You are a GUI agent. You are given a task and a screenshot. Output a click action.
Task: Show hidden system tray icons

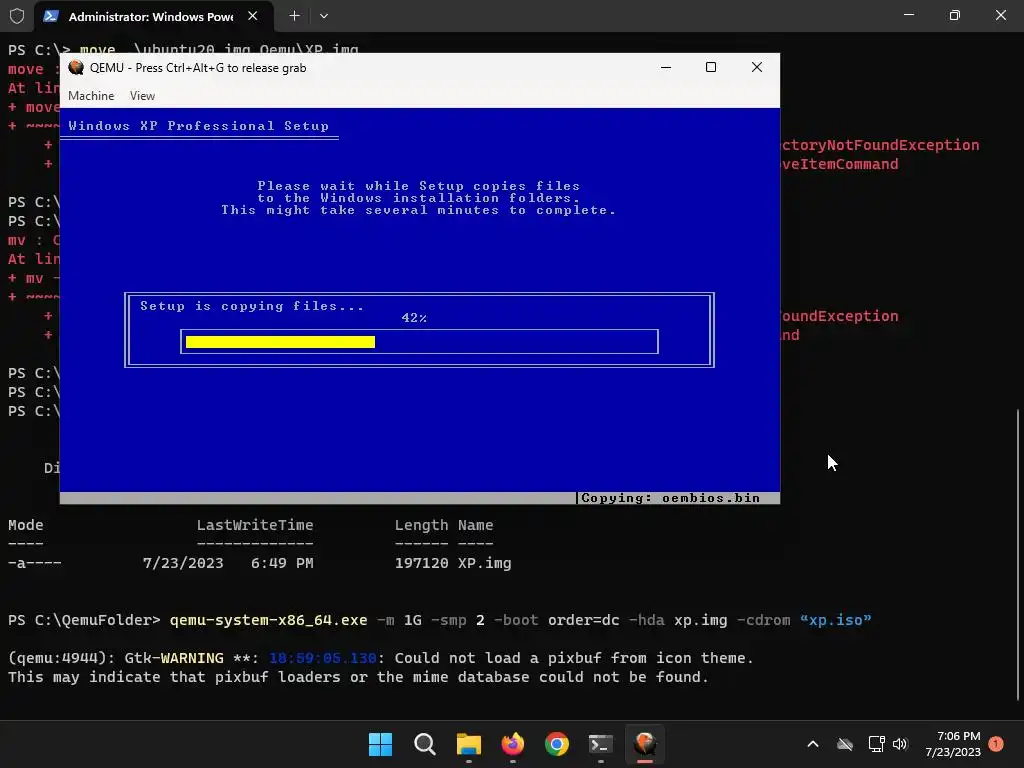pyautogui.click(x=813, y=744)
